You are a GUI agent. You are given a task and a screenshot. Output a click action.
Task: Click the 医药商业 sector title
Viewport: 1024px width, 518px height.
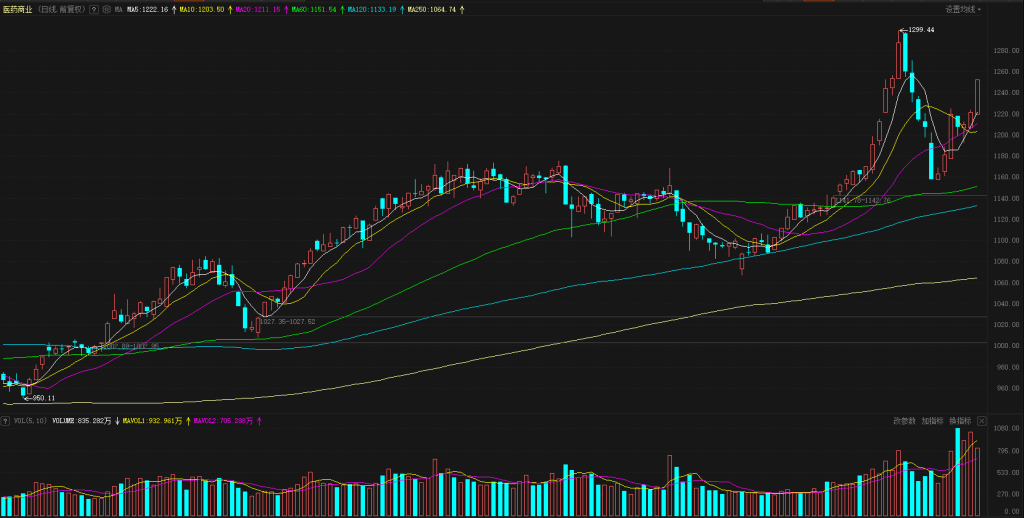point(17,9)
